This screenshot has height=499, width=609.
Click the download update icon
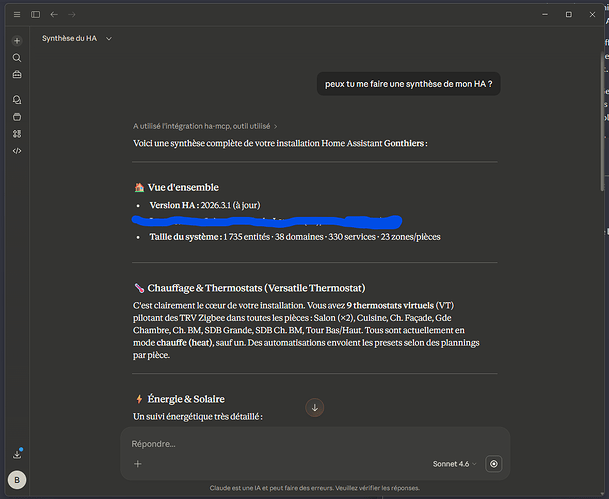[17, 454]
